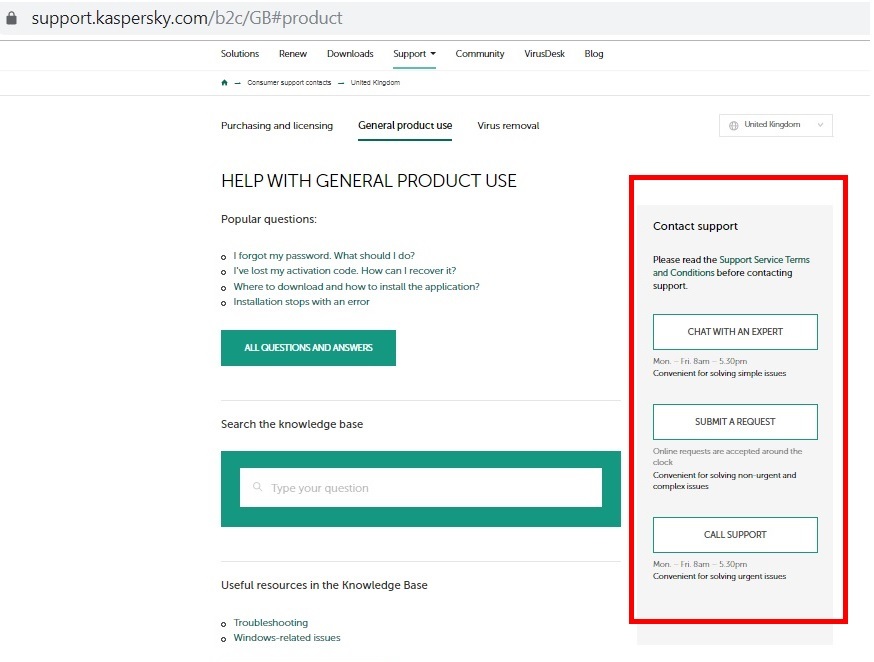Click the SUBMIT A REQUEST button
This screenshot has height=662, width=874.
pyautogui.click(x=735, y=422)
